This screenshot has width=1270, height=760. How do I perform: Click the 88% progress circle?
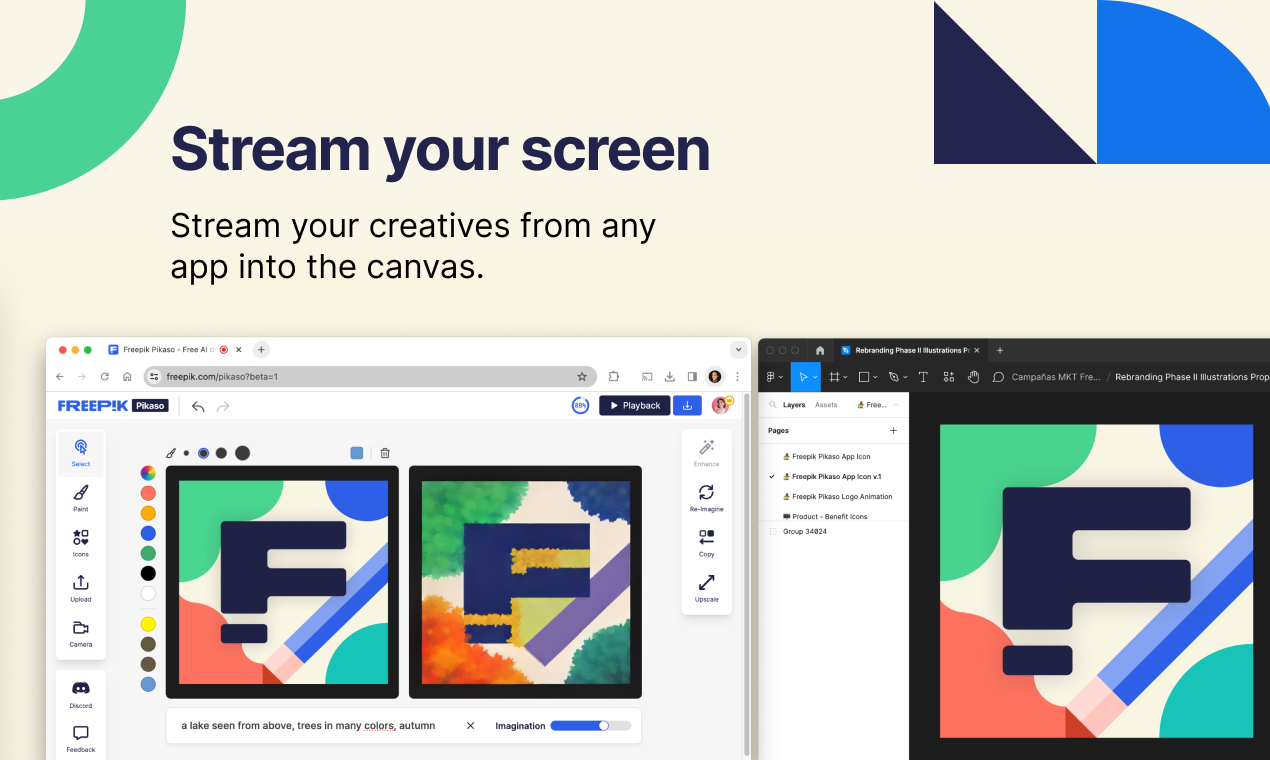coord(580,405)
